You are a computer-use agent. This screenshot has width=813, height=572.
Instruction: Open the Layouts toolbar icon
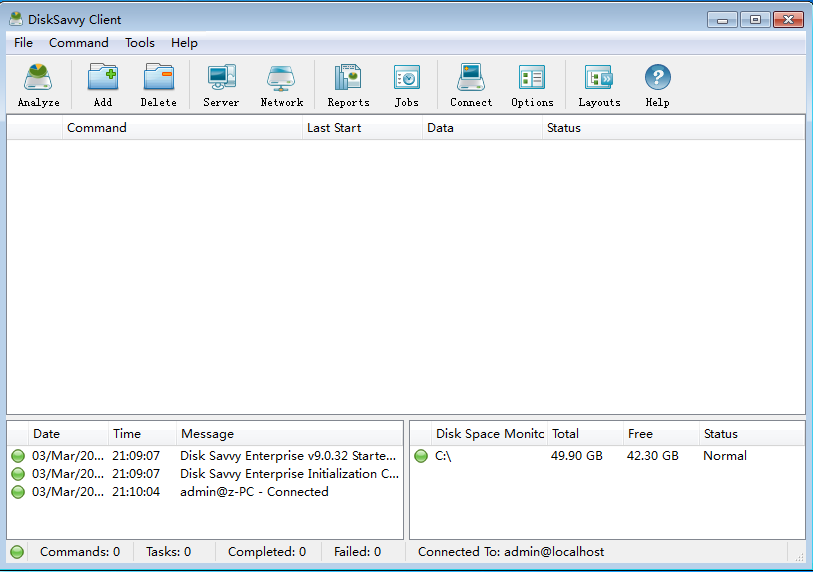click(x=599, y=78)
